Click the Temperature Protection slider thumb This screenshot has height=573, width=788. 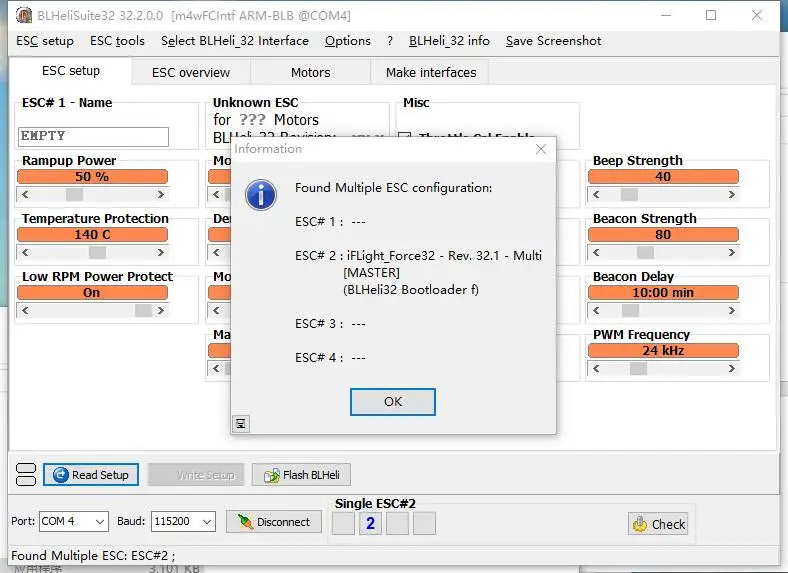pos(97,252)
